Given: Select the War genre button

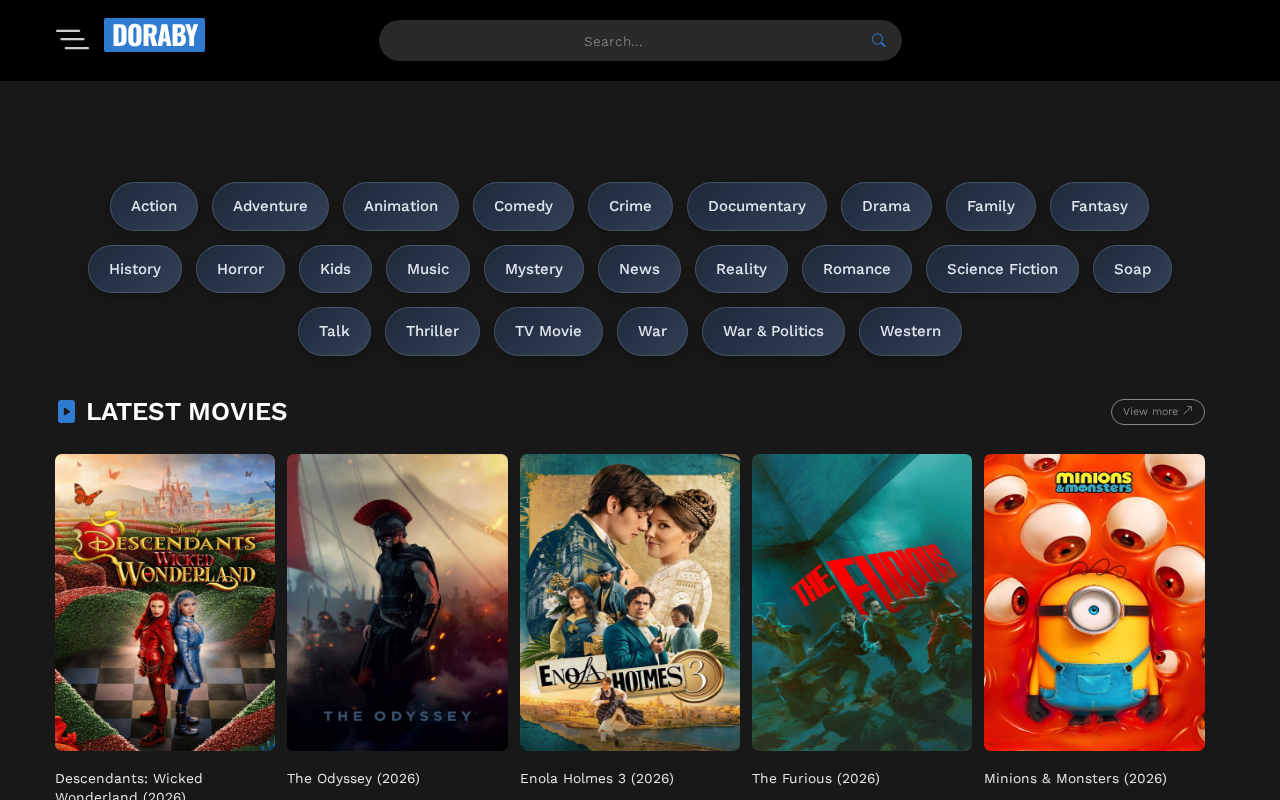Looking at the screenshot, I should coord(652,331).
